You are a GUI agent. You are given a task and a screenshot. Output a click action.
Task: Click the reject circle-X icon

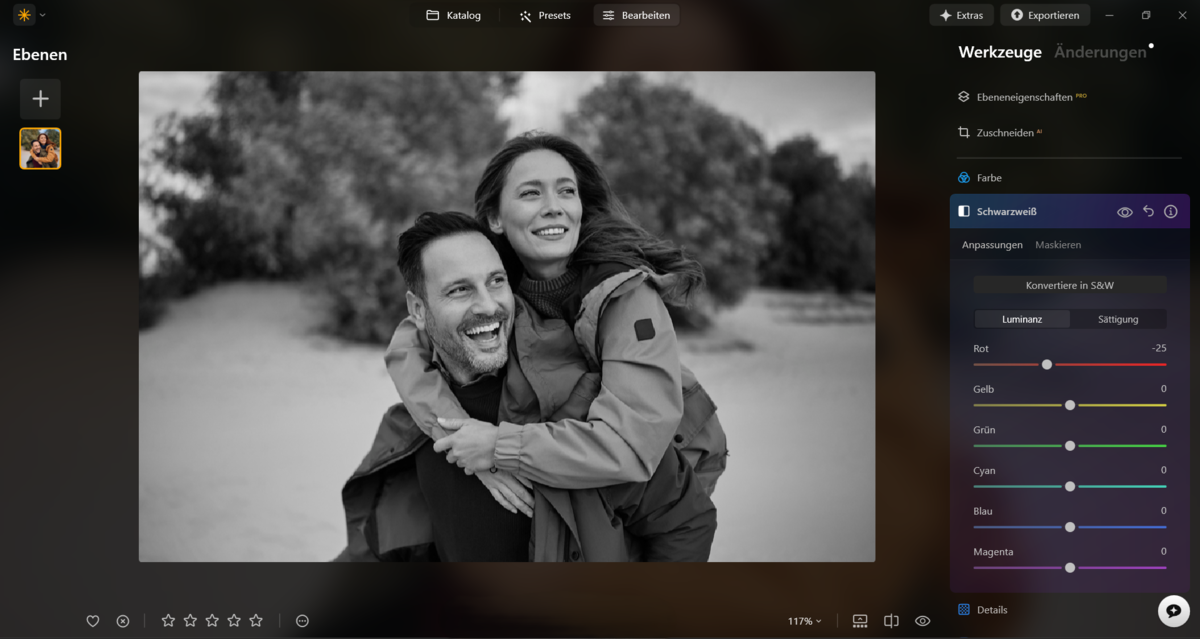(123, 621)
